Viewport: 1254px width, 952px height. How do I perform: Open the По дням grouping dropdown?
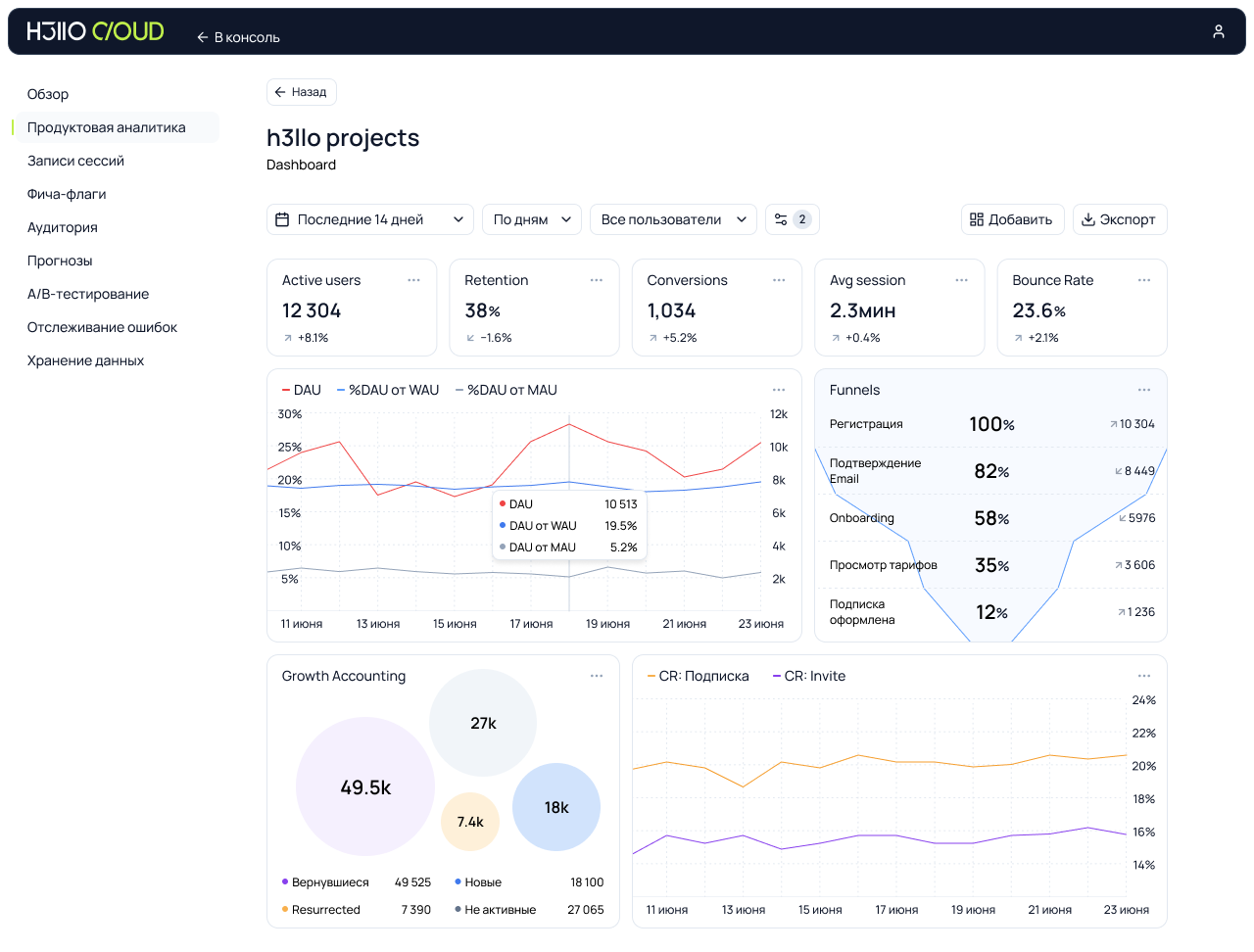531,219
